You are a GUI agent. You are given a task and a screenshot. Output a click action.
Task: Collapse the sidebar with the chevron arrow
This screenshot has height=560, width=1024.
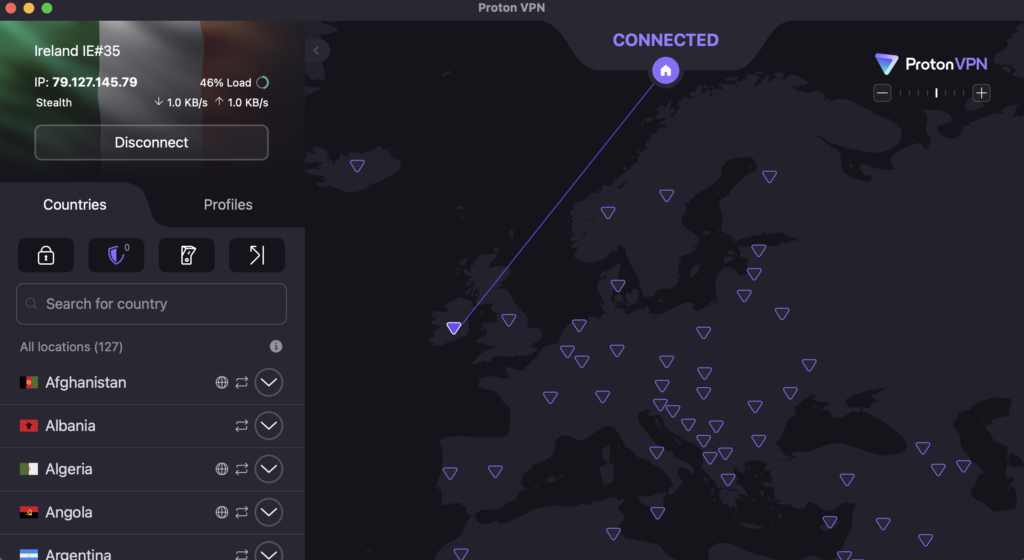click(317, 50)
